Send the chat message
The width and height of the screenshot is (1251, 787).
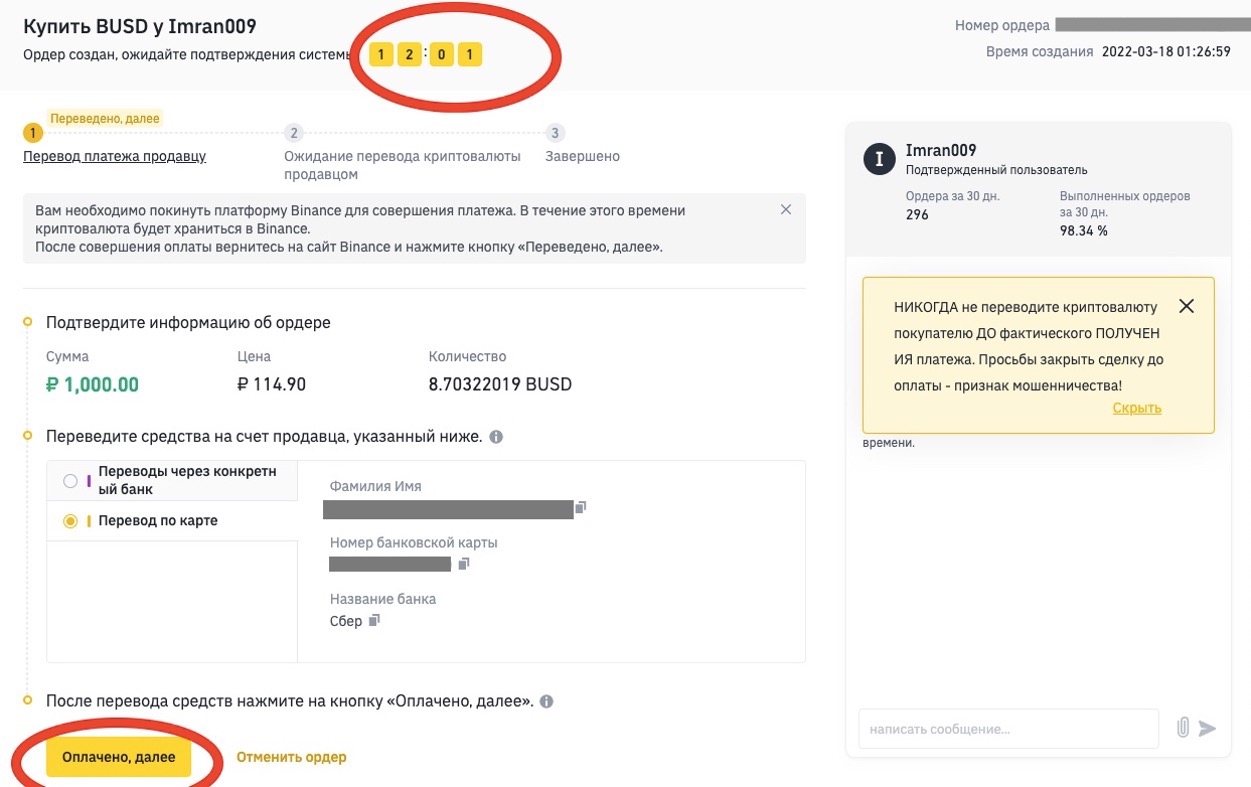click(x=1208, y=728)
